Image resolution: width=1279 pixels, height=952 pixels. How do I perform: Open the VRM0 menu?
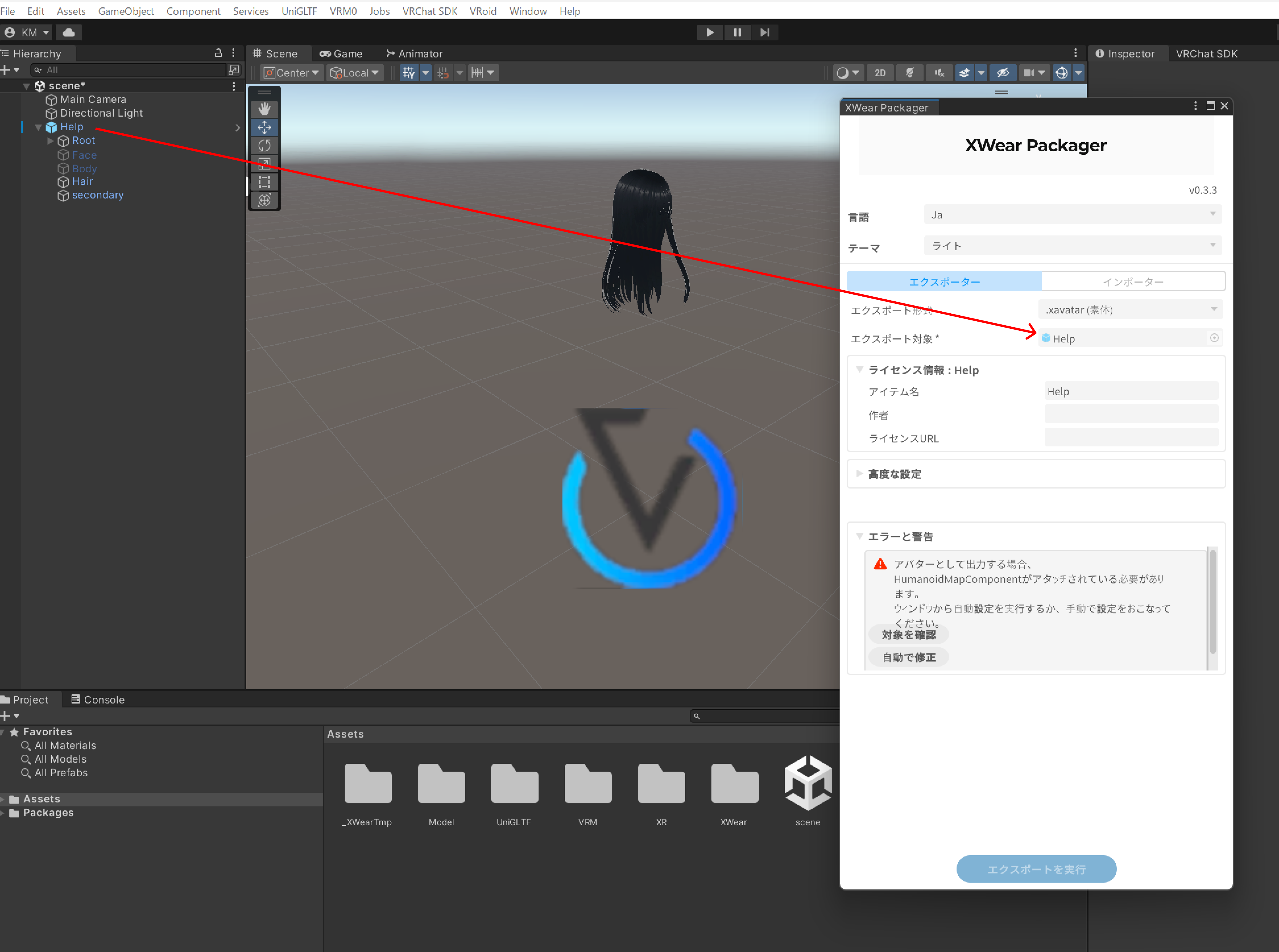pos(343,11)
